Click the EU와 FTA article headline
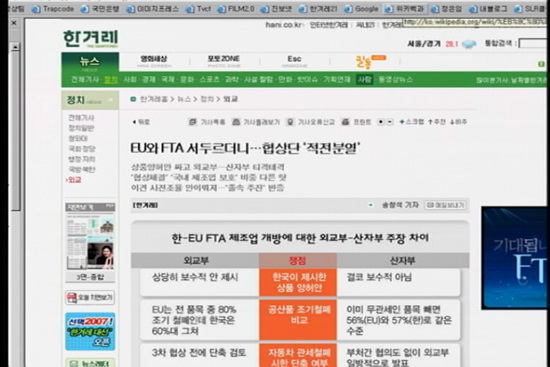 tap(245, 148)
